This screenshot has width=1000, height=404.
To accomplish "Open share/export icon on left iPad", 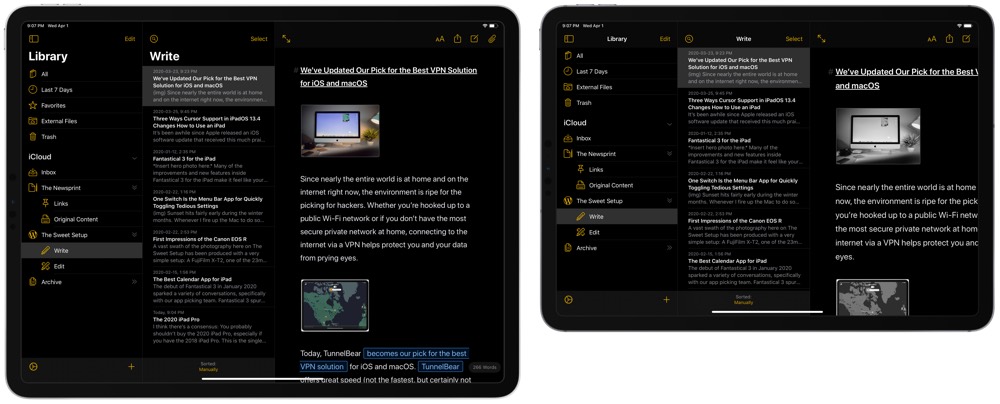I will pos(457,38).
